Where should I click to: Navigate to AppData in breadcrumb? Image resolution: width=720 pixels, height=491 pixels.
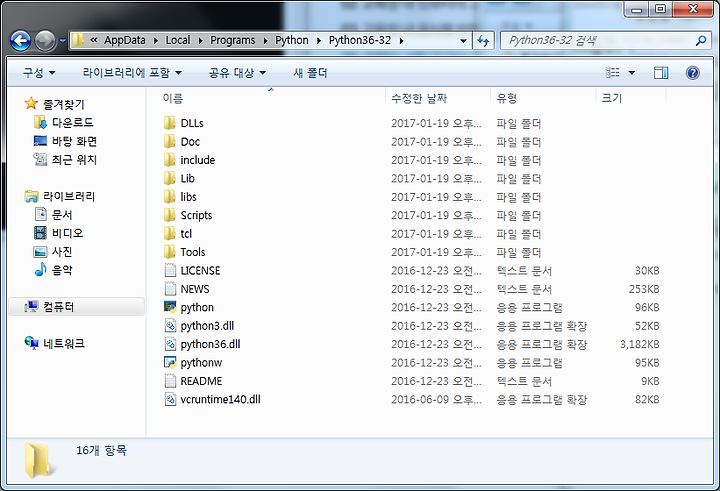click(x=125, y=40)
